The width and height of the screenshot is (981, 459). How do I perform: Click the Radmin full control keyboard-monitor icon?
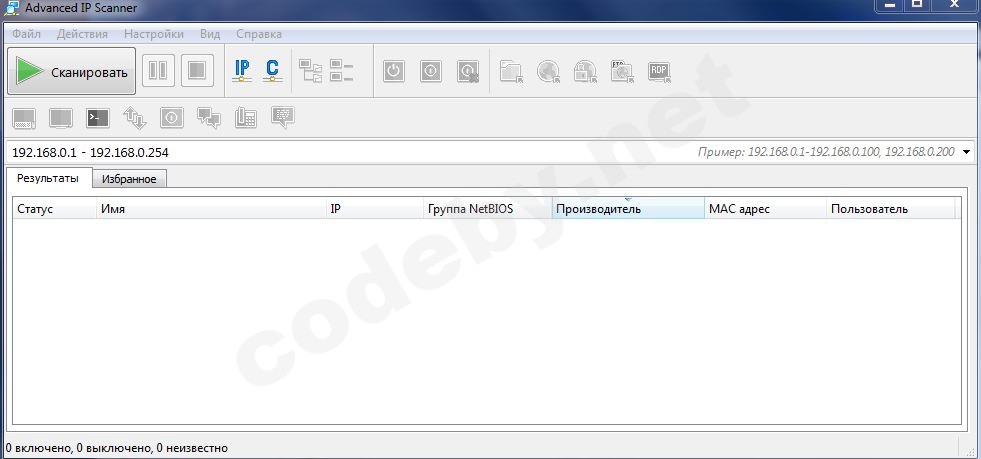point(24,118)
